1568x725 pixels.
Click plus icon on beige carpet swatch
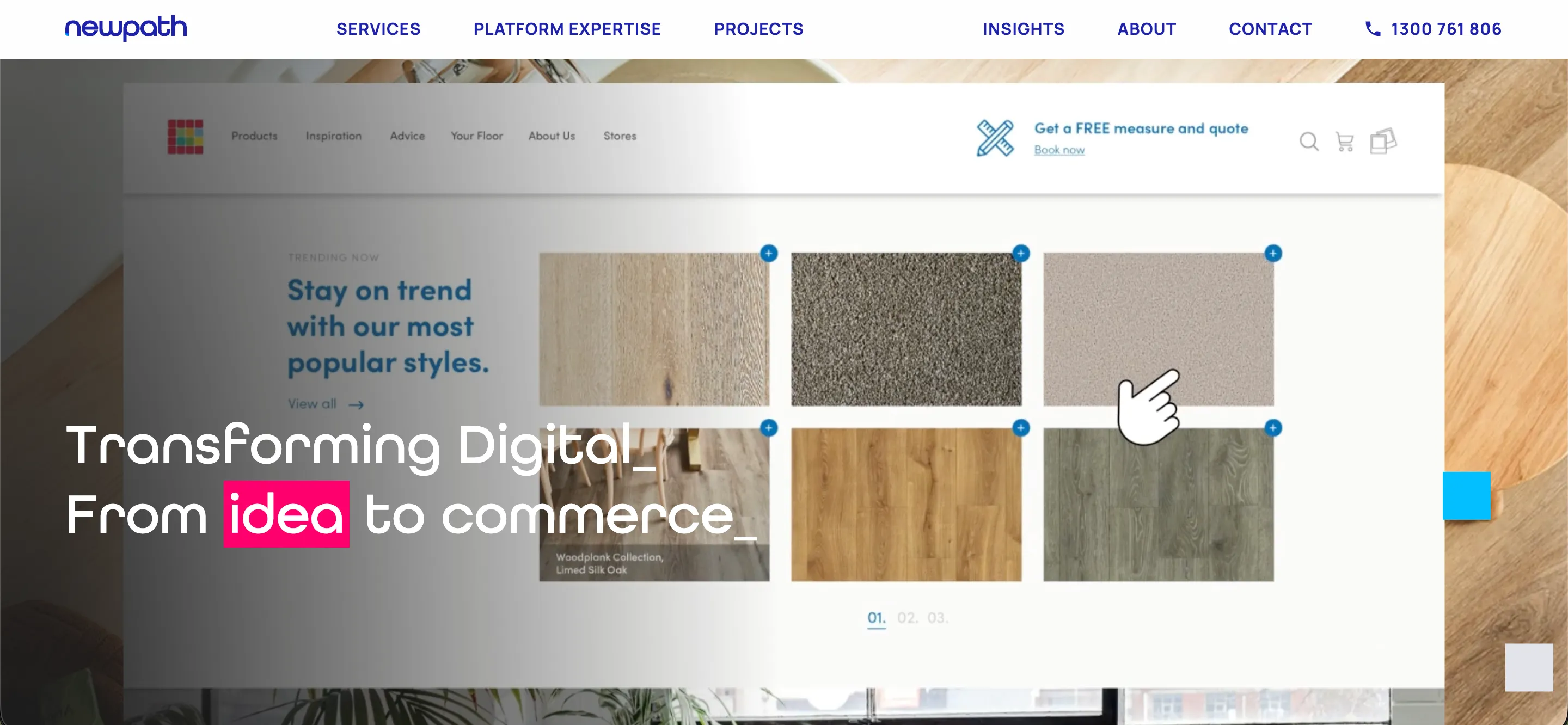[1273, 253]
